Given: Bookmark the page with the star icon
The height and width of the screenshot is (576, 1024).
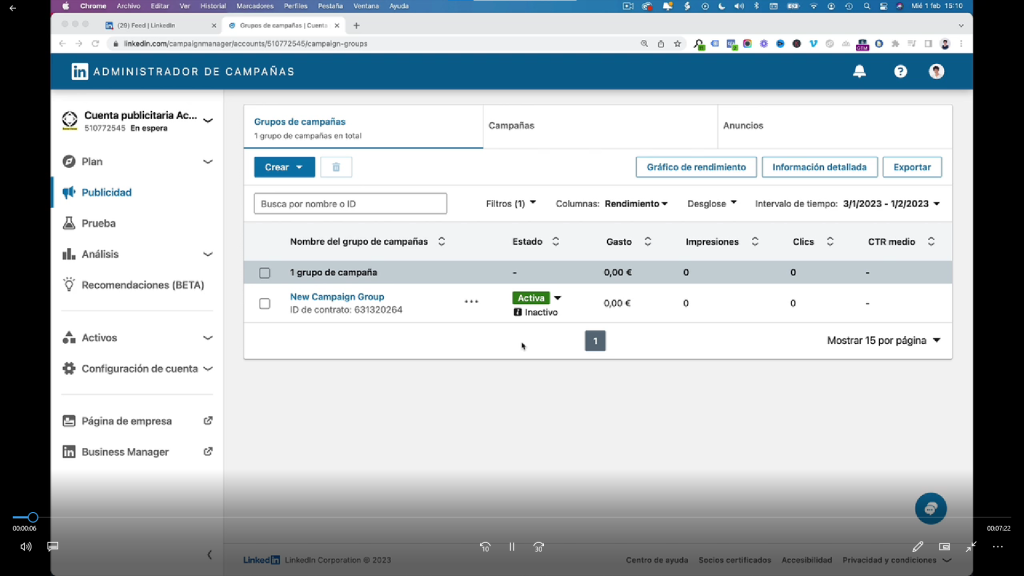Looking at the screenshot, I should pyautogui.click(x=677, y=44).
